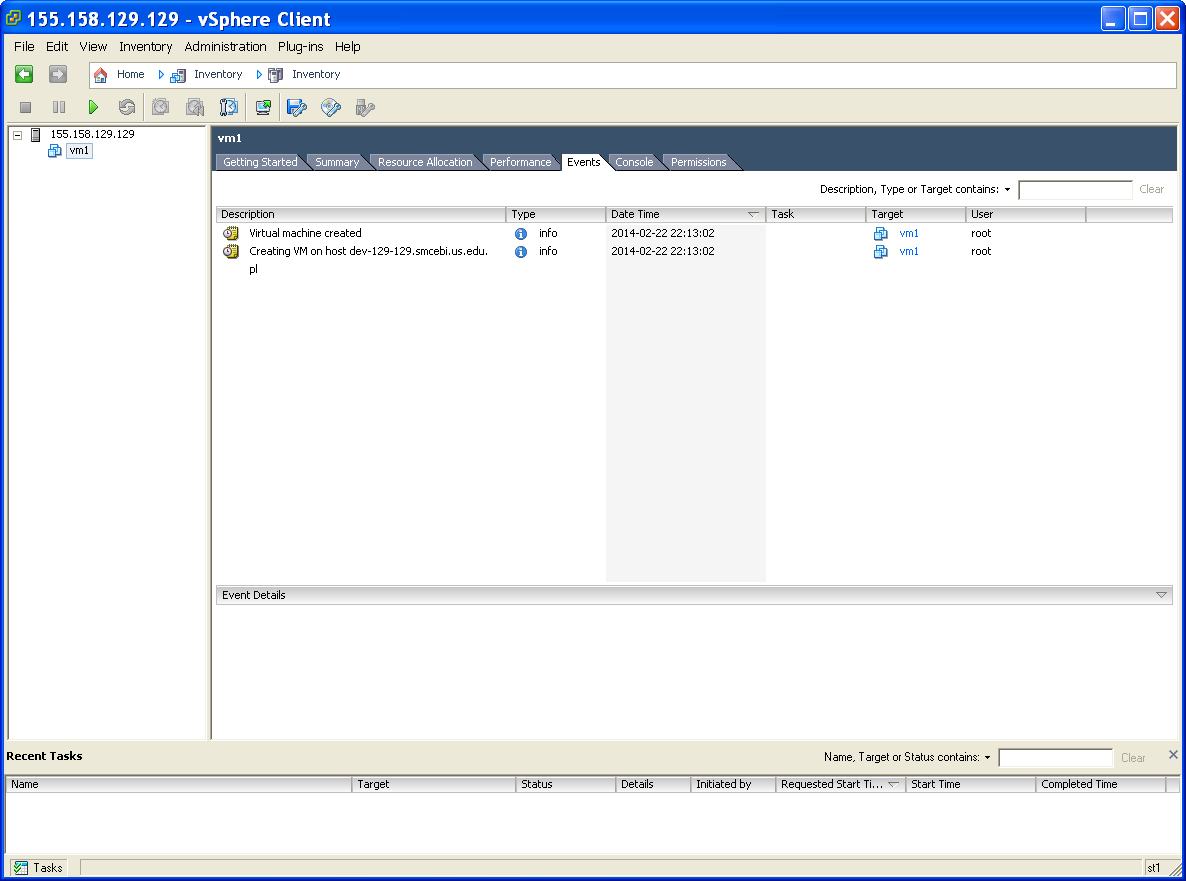
Task: Click Clear next to the events filter
Action: [1151, 190]
